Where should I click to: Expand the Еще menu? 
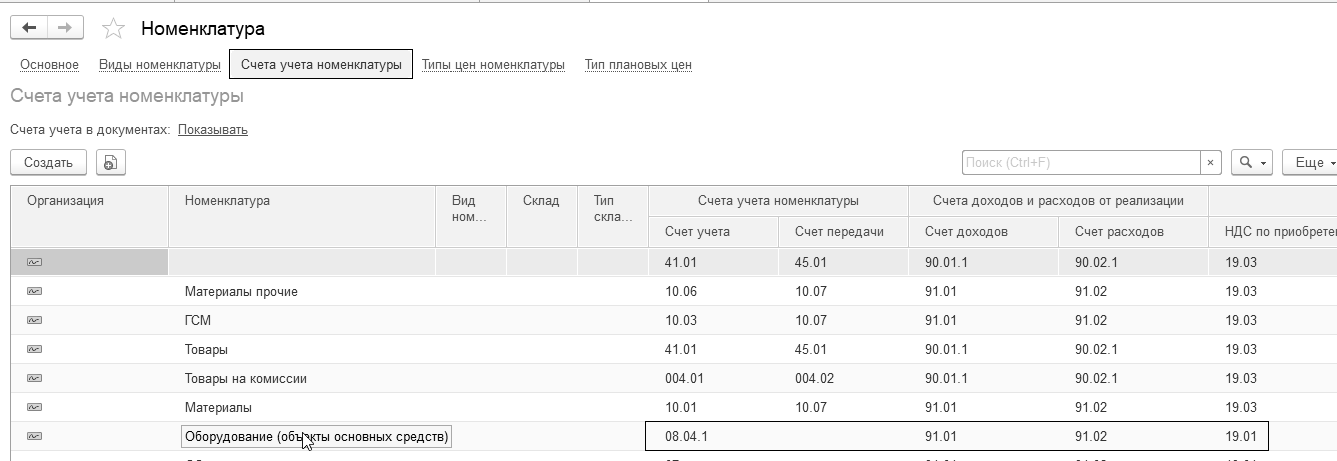click(1310, 163)
